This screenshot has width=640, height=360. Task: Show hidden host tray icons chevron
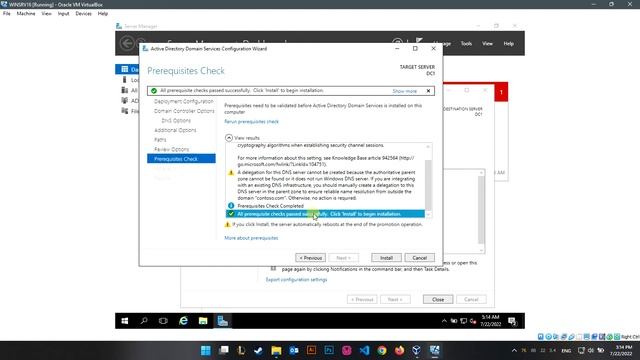click(514, 351)
